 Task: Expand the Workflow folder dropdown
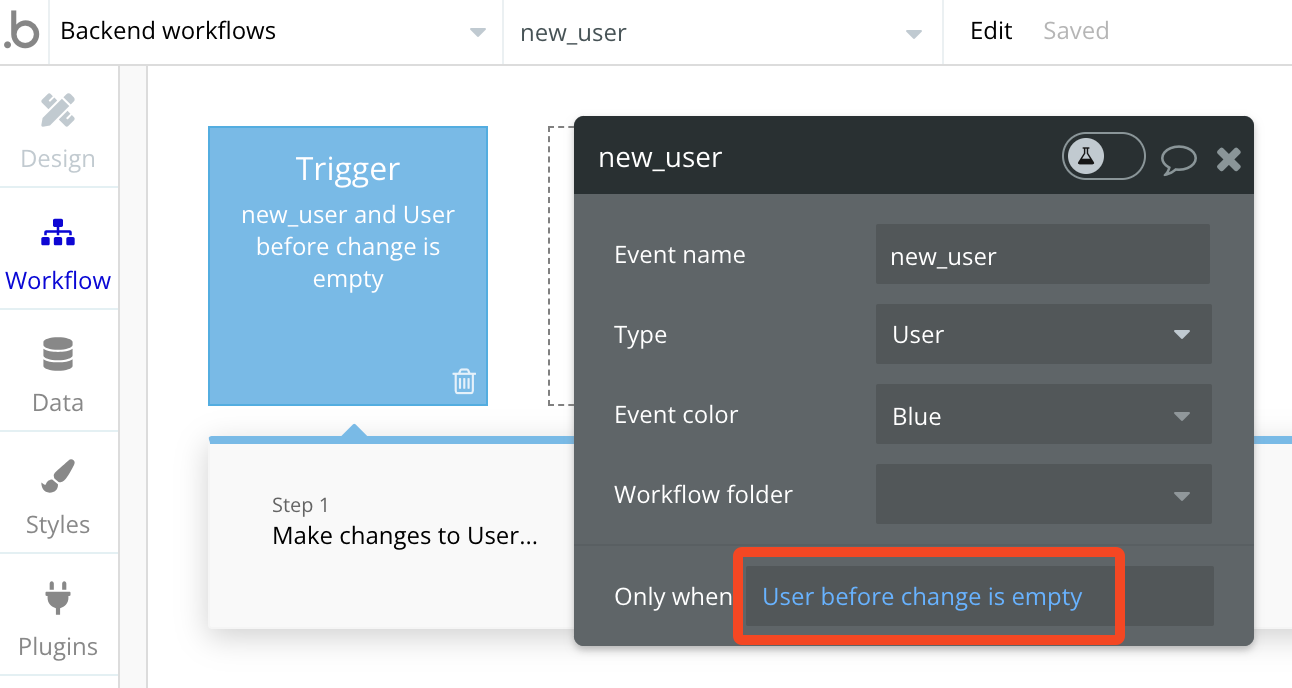pyautogui.click(x=1043, y=494)
